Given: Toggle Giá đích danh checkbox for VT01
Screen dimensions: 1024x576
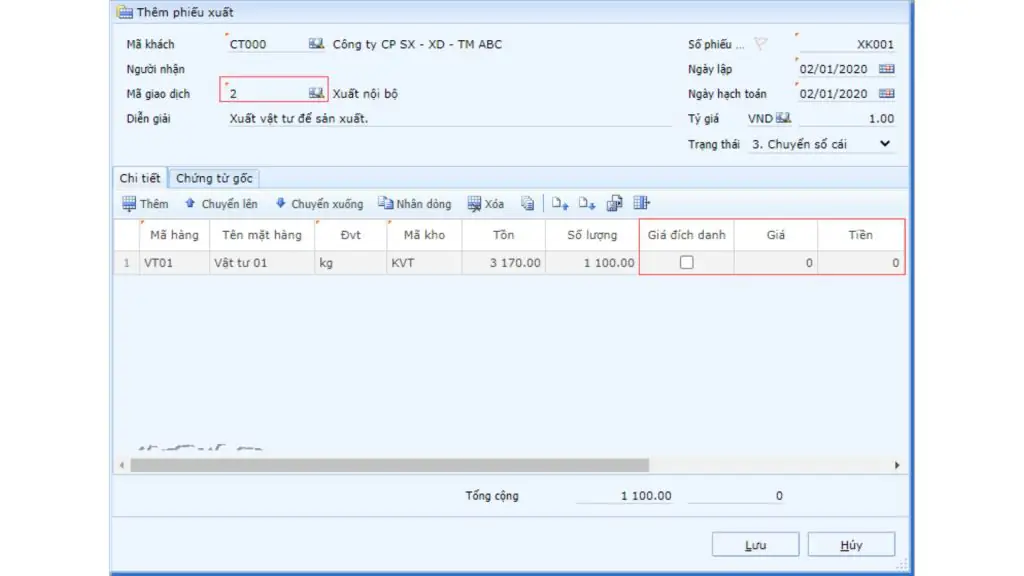Looking at the screenshot, I should 686,263.
